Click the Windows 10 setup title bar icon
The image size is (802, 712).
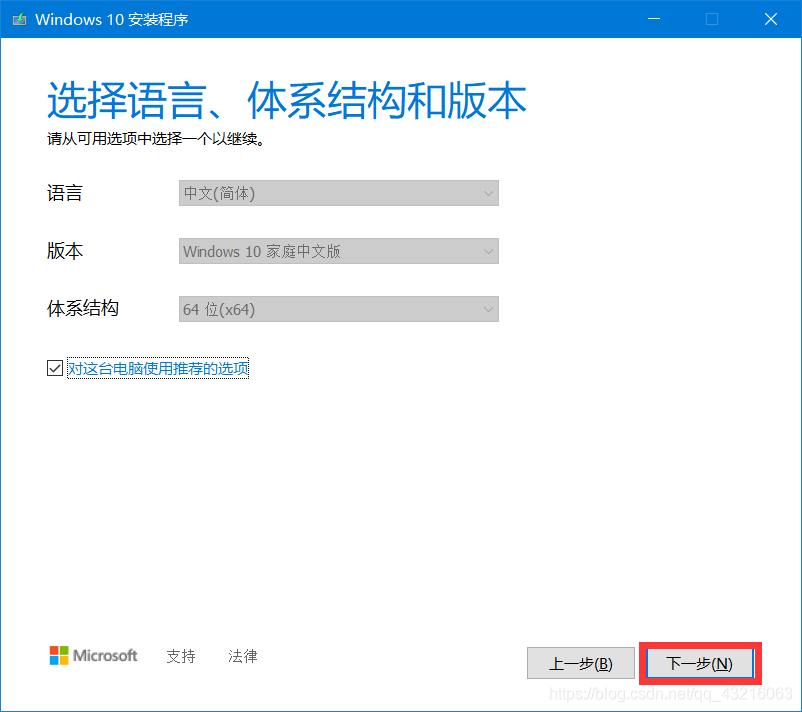[19, 19]
